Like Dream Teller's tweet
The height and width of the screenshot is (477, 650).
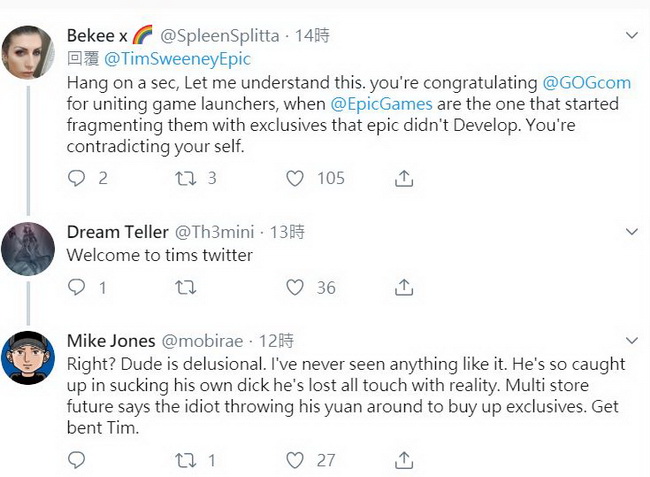click(x=295, y=287)
